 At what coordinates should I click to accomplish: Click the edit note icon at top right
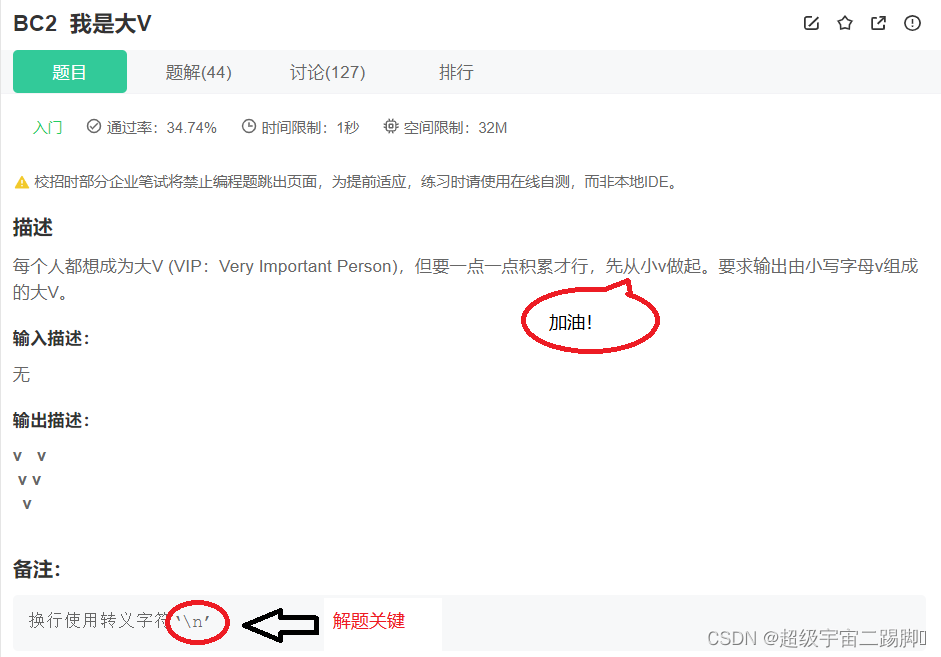[x=811, y=23]
